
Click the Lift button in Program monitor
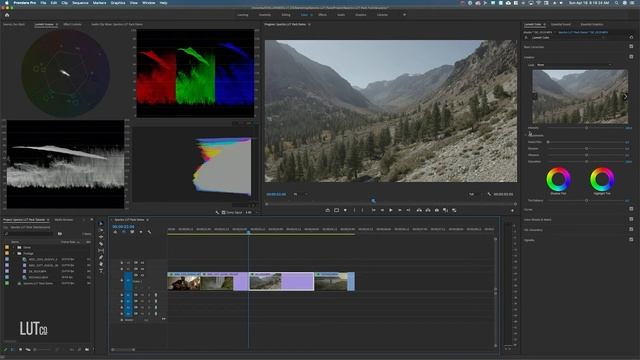coord(419,210)
